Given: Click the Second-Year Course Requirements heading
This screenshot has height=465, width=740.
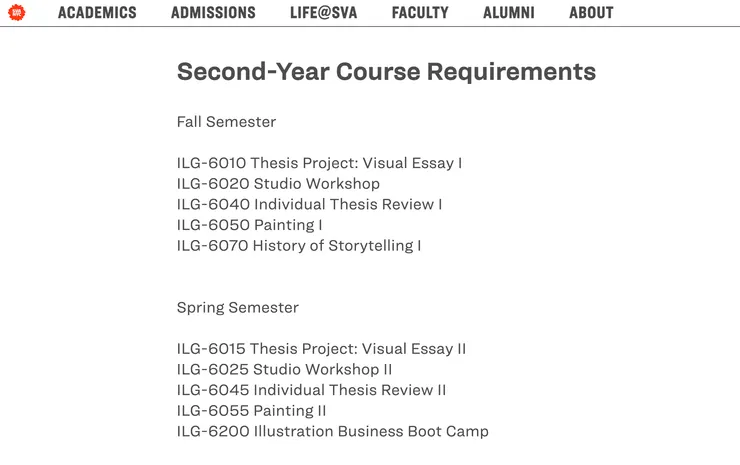Looking at the screenshot, I should [x=386, y=72].
